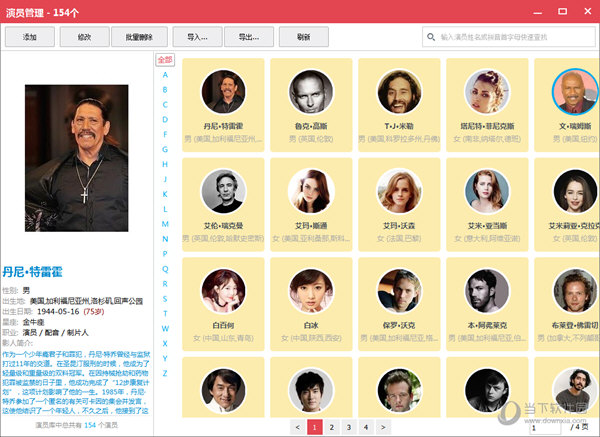Select the 布莱登·弗雷切 actor card
Image resolution: width=600 pixels, height=437 pixels.
[x=567, y=304]
